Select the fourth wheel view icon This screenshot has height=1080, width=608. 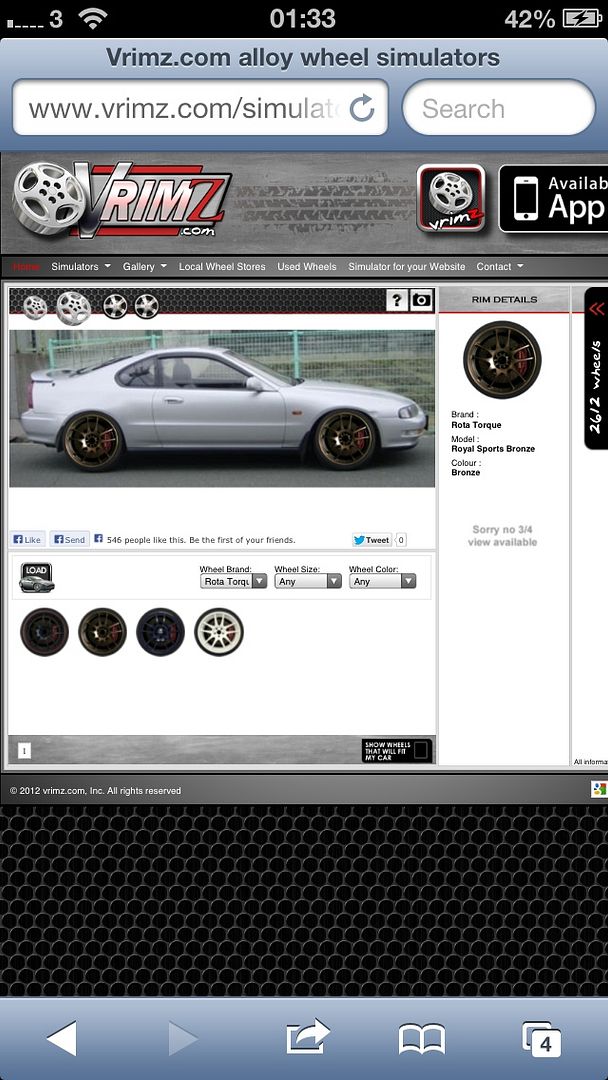(146, 307)
